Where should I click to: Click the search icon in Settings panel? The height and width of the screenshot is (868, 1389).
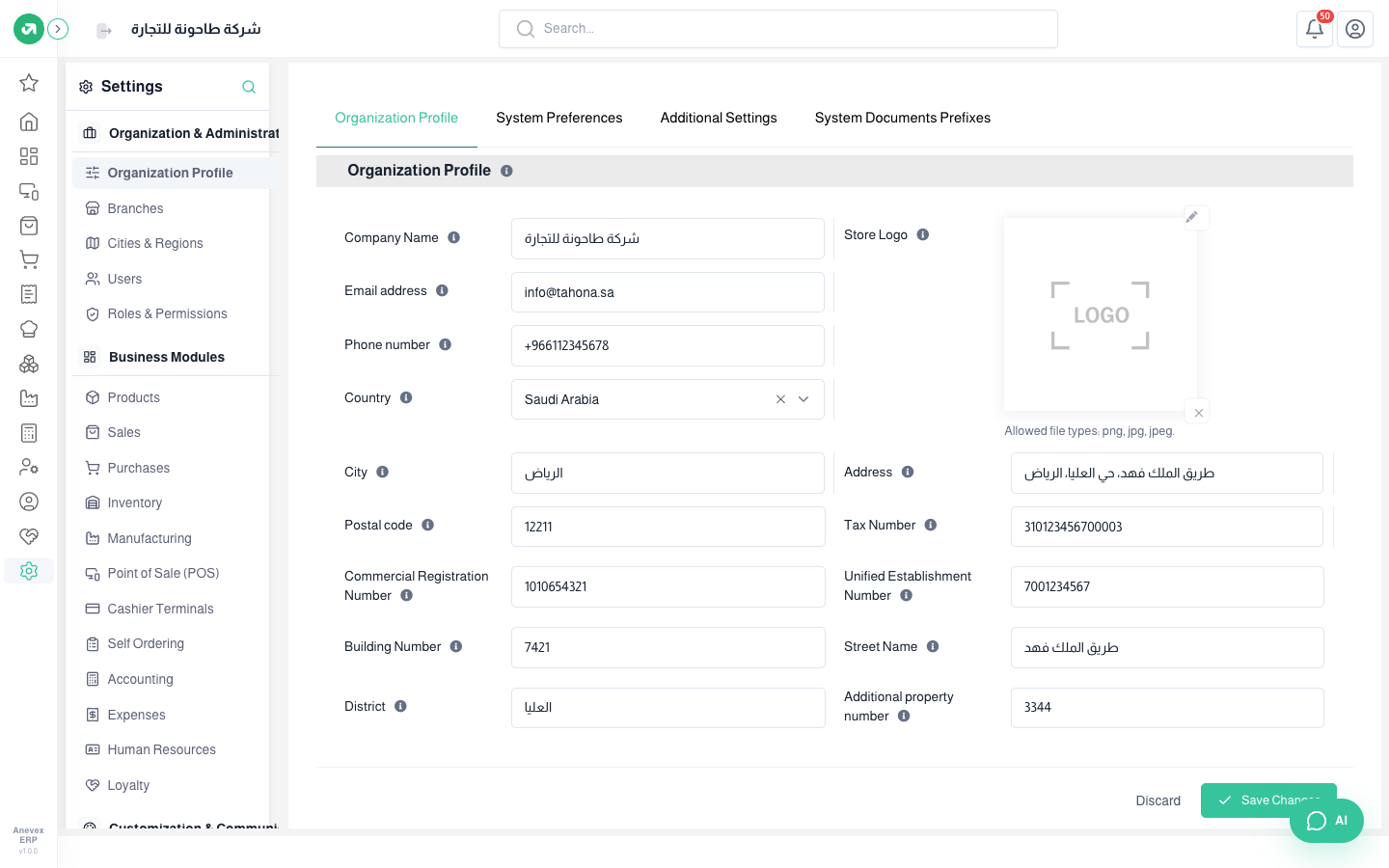pos(249,87)
